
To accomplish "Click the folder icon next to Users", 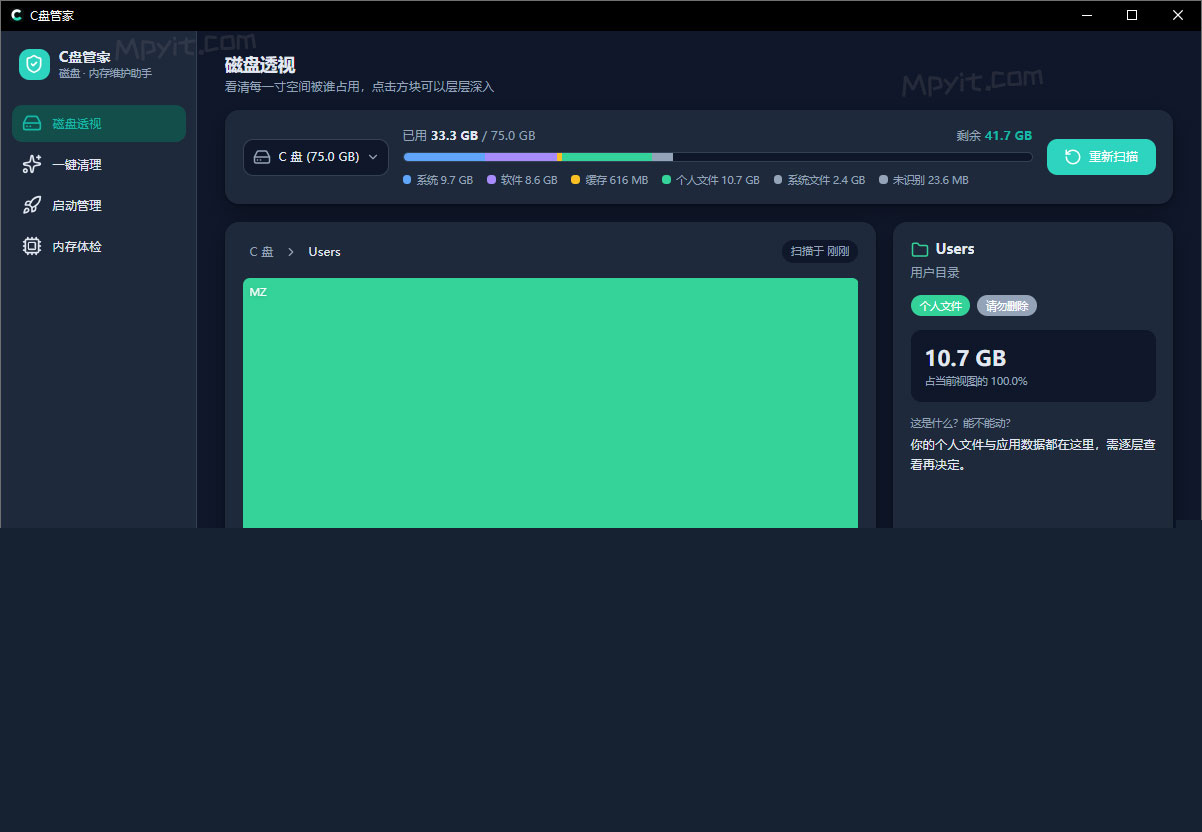I will pos(920,249).
